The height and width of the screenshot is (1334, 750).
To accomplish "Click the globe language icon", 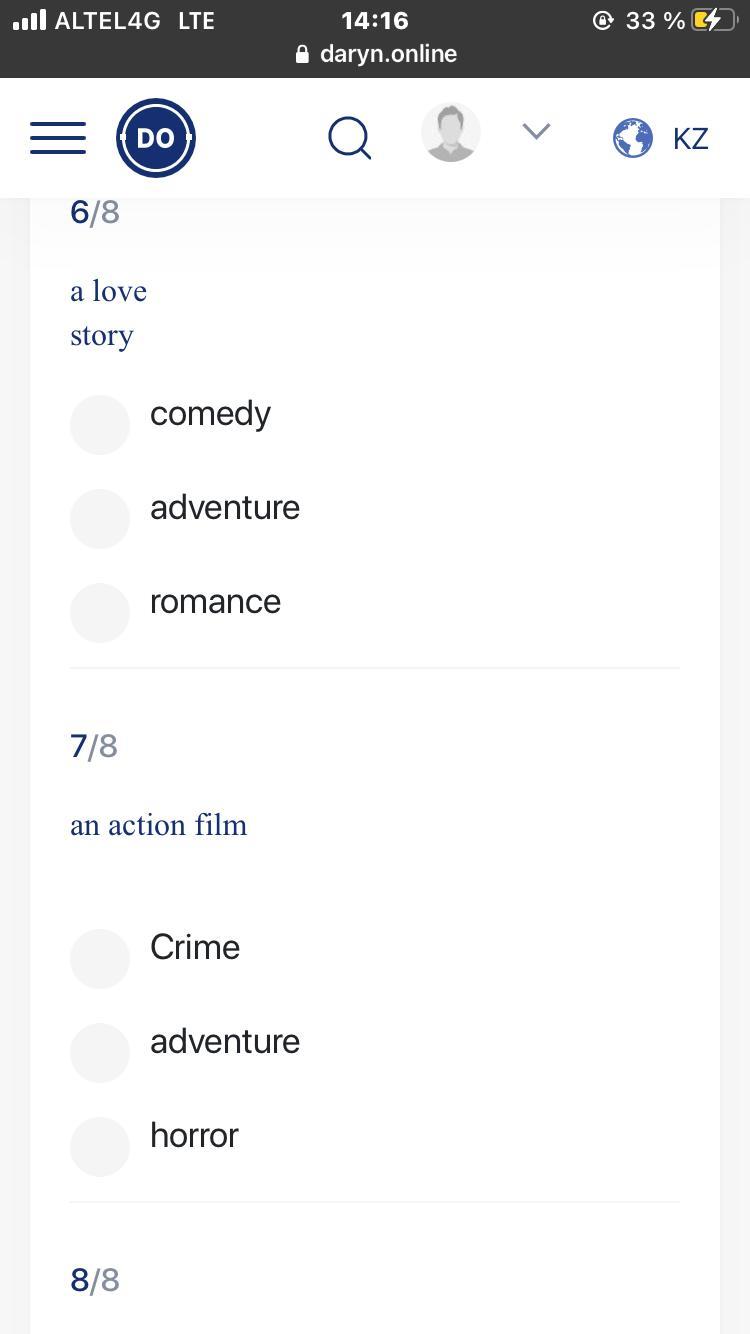I will point(633,138).
